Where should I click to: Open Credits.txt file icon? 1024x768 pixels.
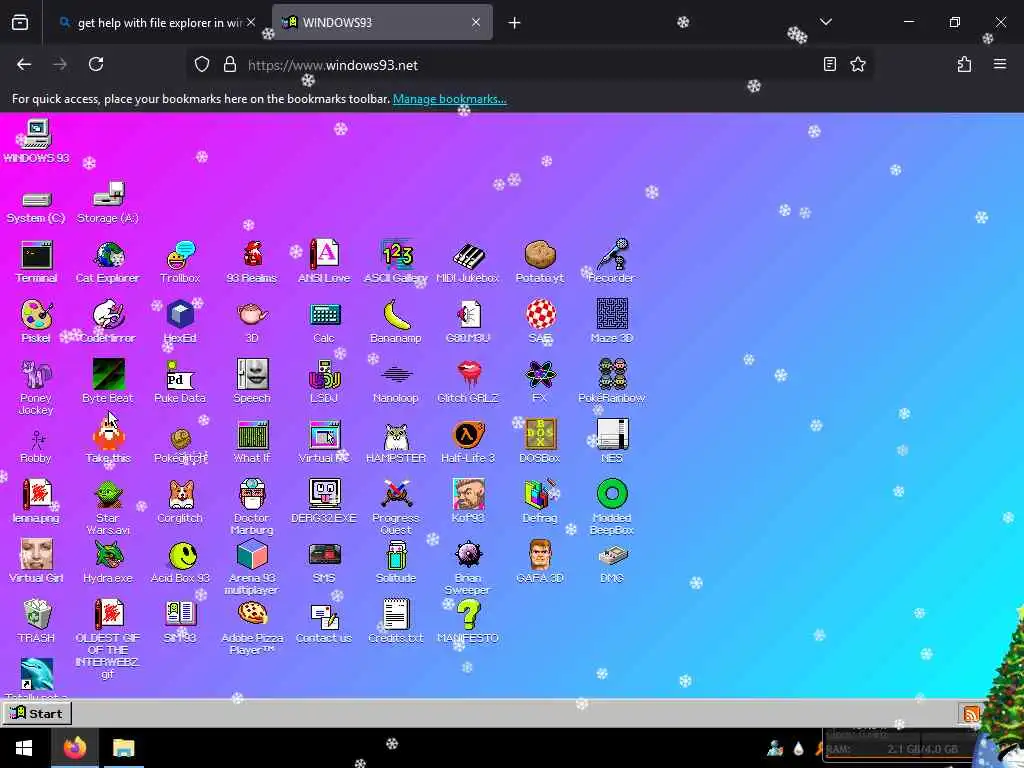[396, 622]
